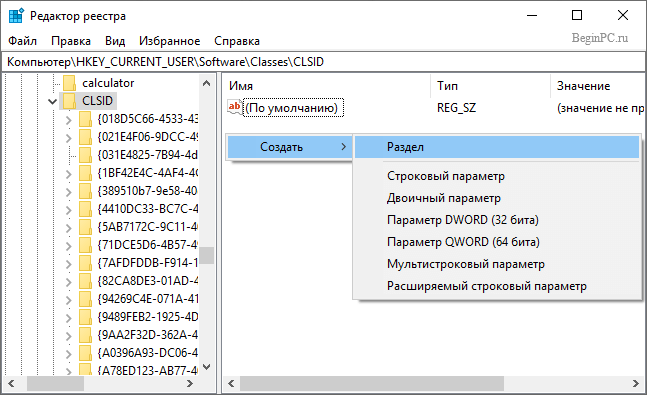Choose Раздел in the submenu
The width and height of the screenshot is (647, 395).
[497, 147]
